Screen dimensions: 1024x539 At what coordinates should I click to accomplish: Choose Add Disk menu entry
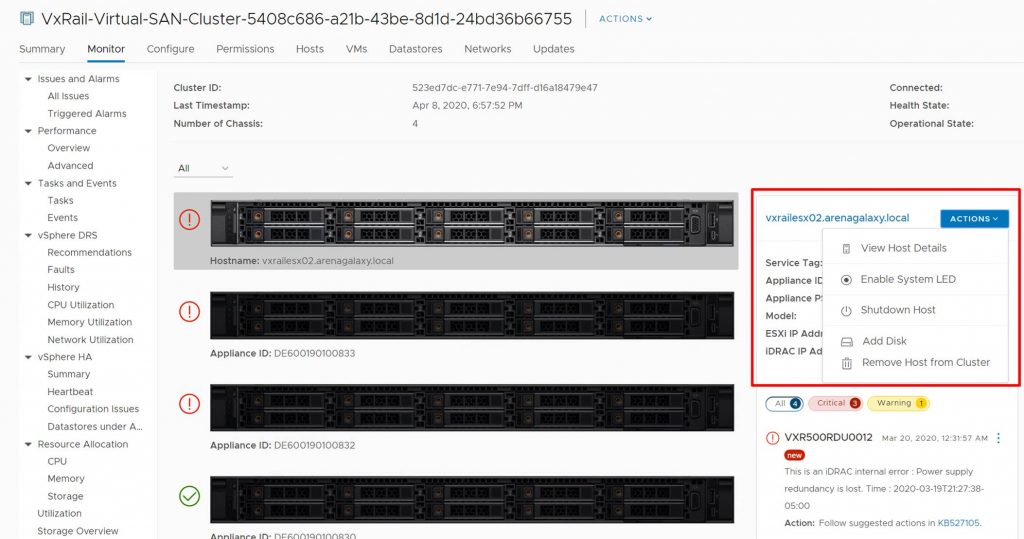[916, 341]
